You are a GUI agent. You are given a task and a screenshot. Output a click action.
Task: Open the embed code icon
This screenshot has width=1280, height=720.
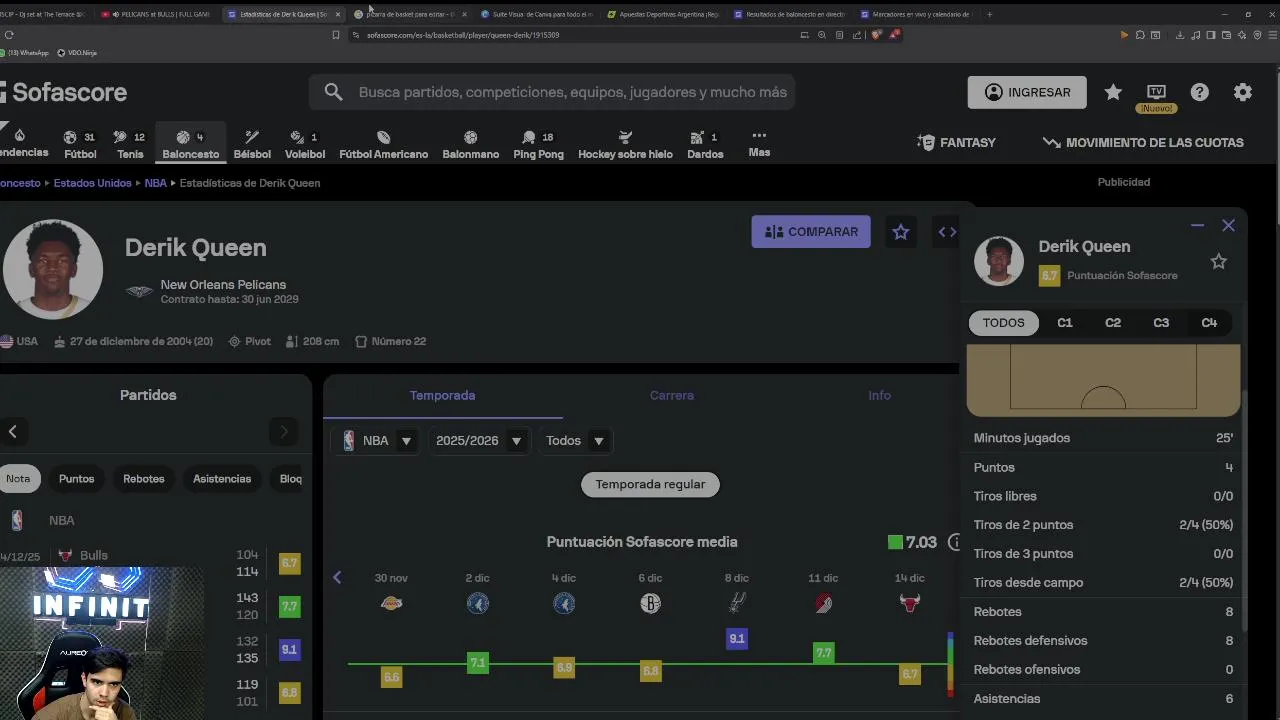coord(946,232)
